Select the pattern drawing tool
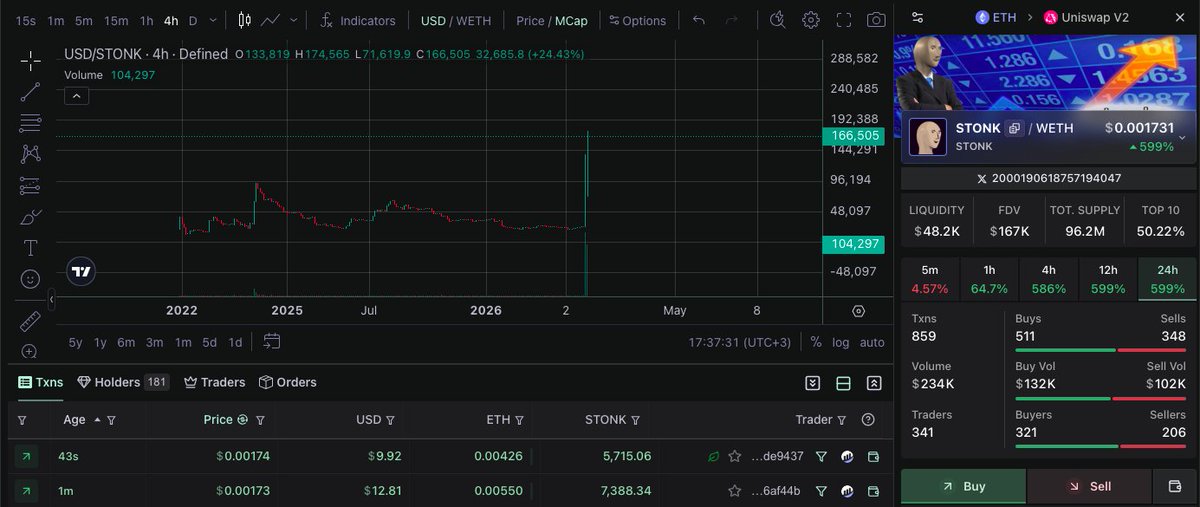 [30, 154]
